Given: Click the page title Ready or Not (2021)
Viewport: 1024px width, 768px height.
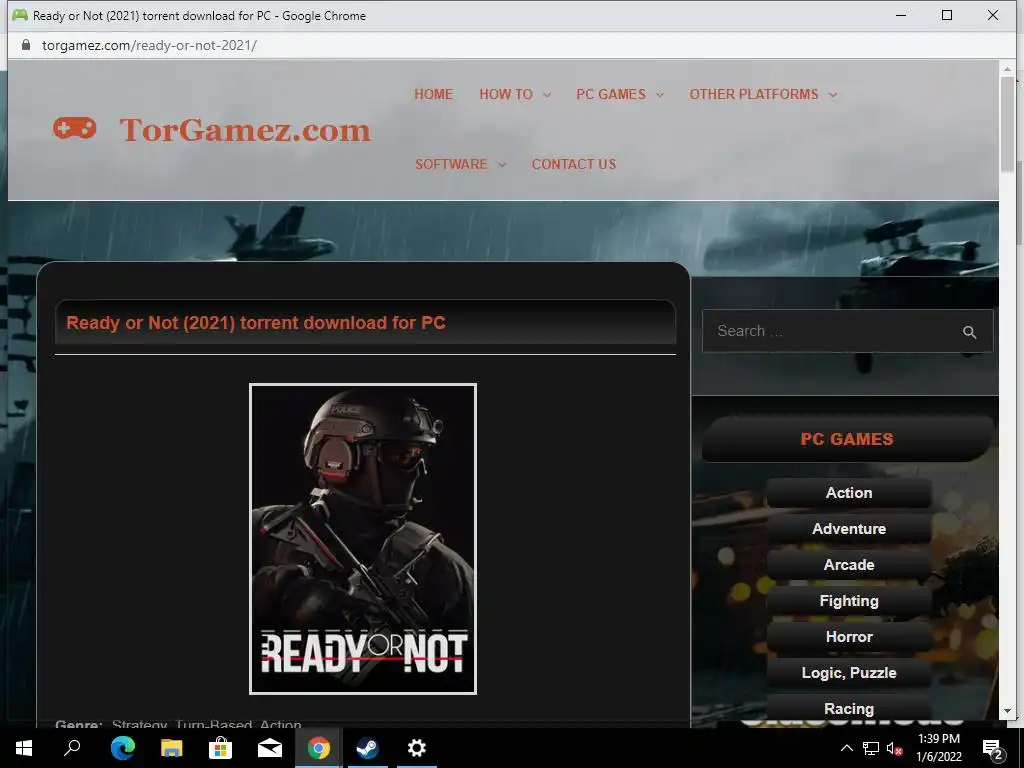Looking at the screenshot, I should (256, 323).
